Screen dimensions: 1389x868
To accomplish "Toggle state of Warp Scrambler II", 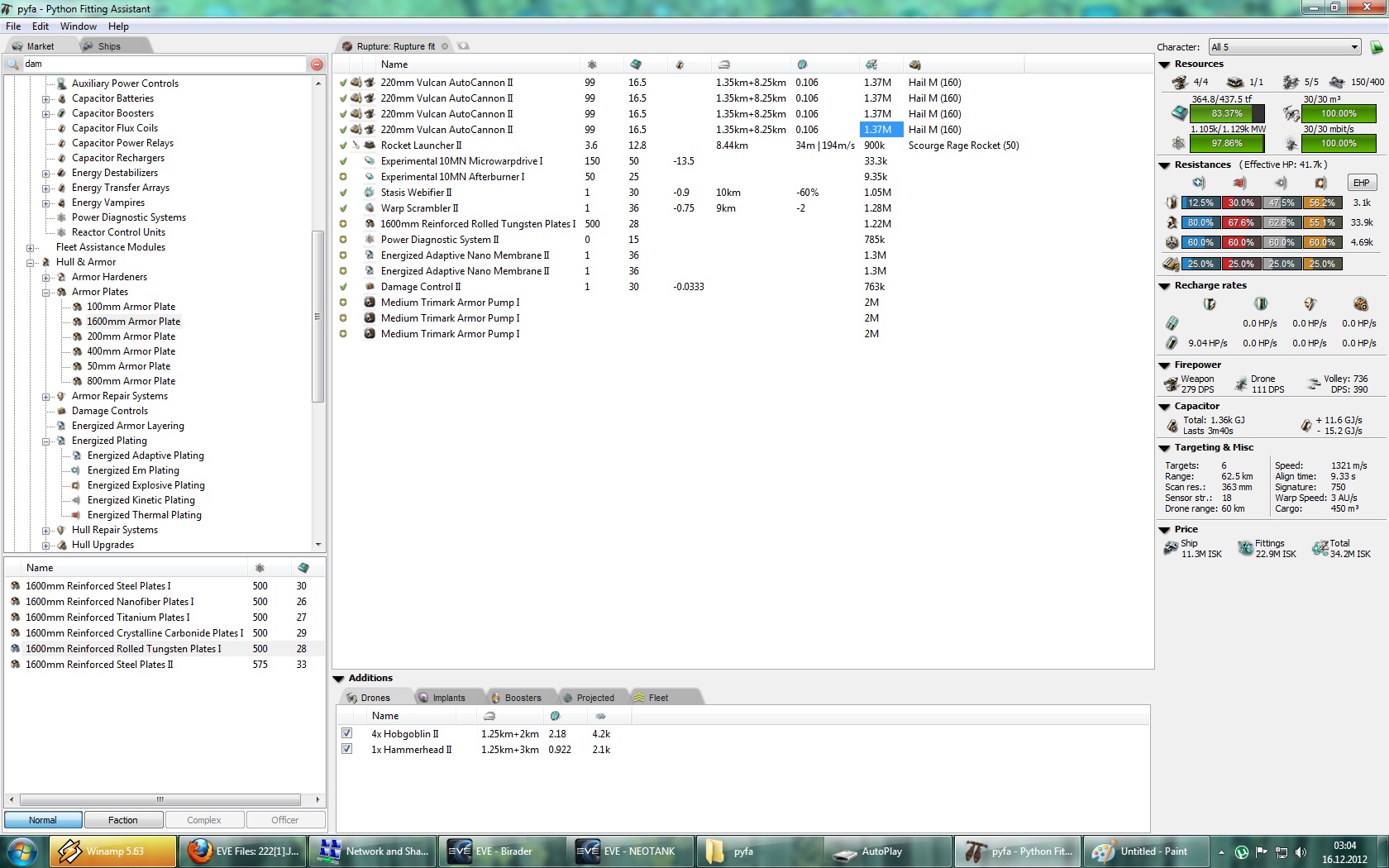I will [343, 208].
